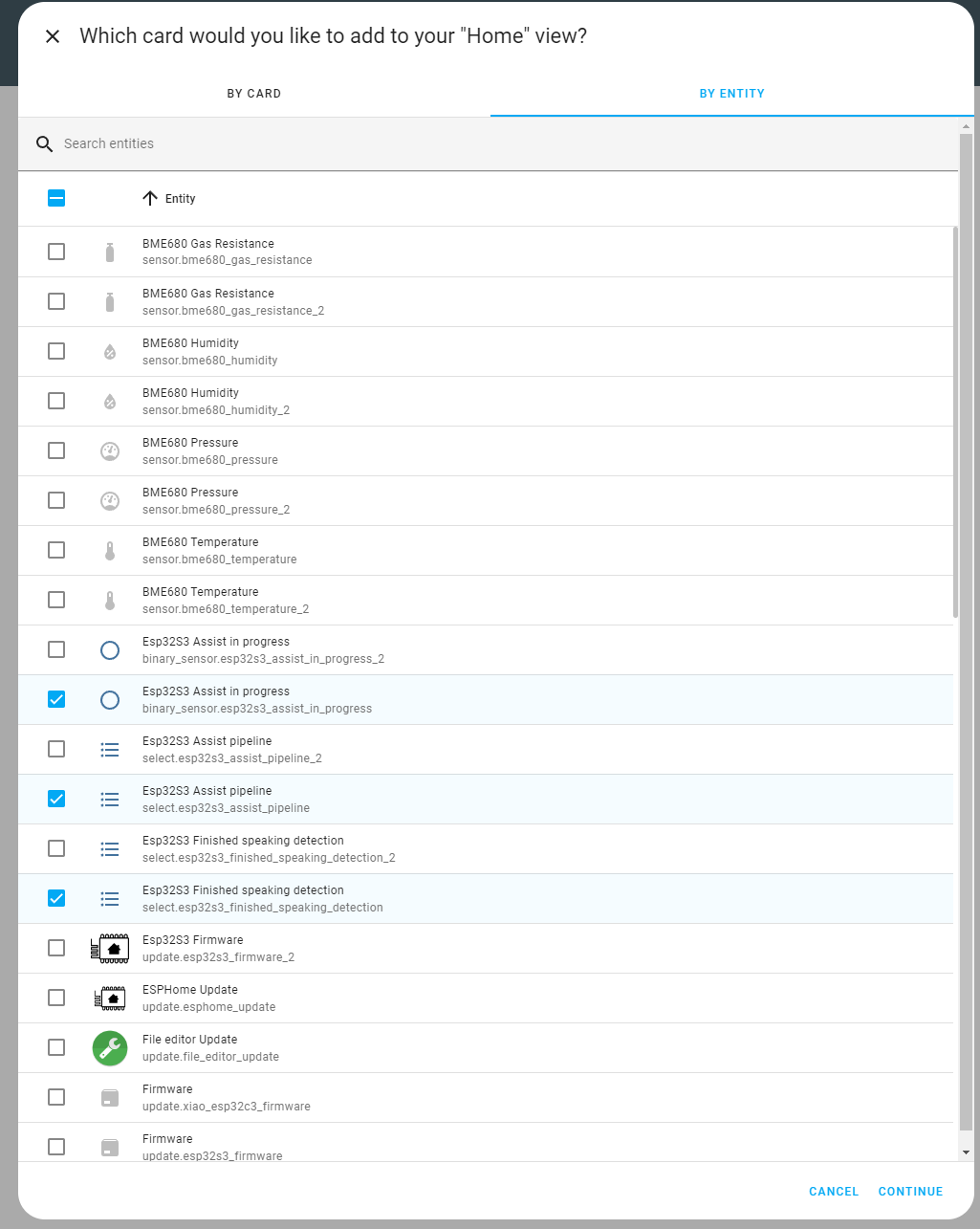Image resolution: width=980 pixels, height=1229 pixels.
Task: Select the By Entity tab
Action: coord(732,94)
